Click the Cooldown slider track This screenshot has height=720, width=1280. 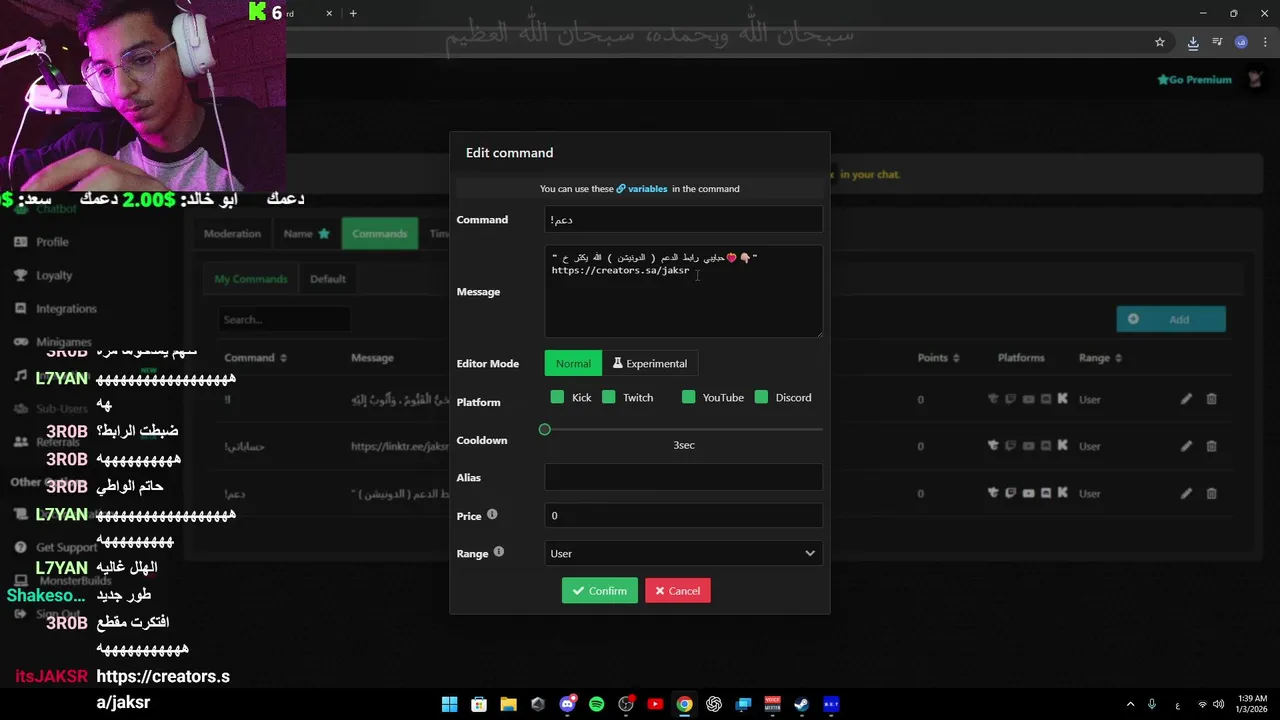(x=684, y=429)
